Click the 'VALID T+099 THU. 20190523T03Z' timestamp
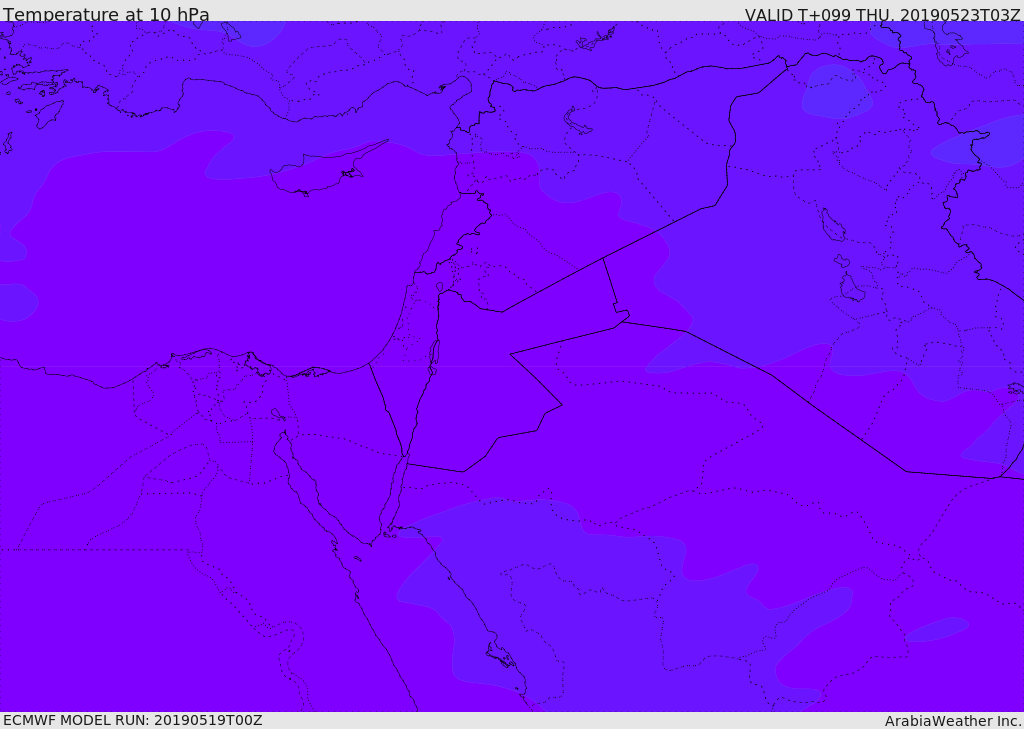Screen dimensions: 1024x729 point(882,14)
